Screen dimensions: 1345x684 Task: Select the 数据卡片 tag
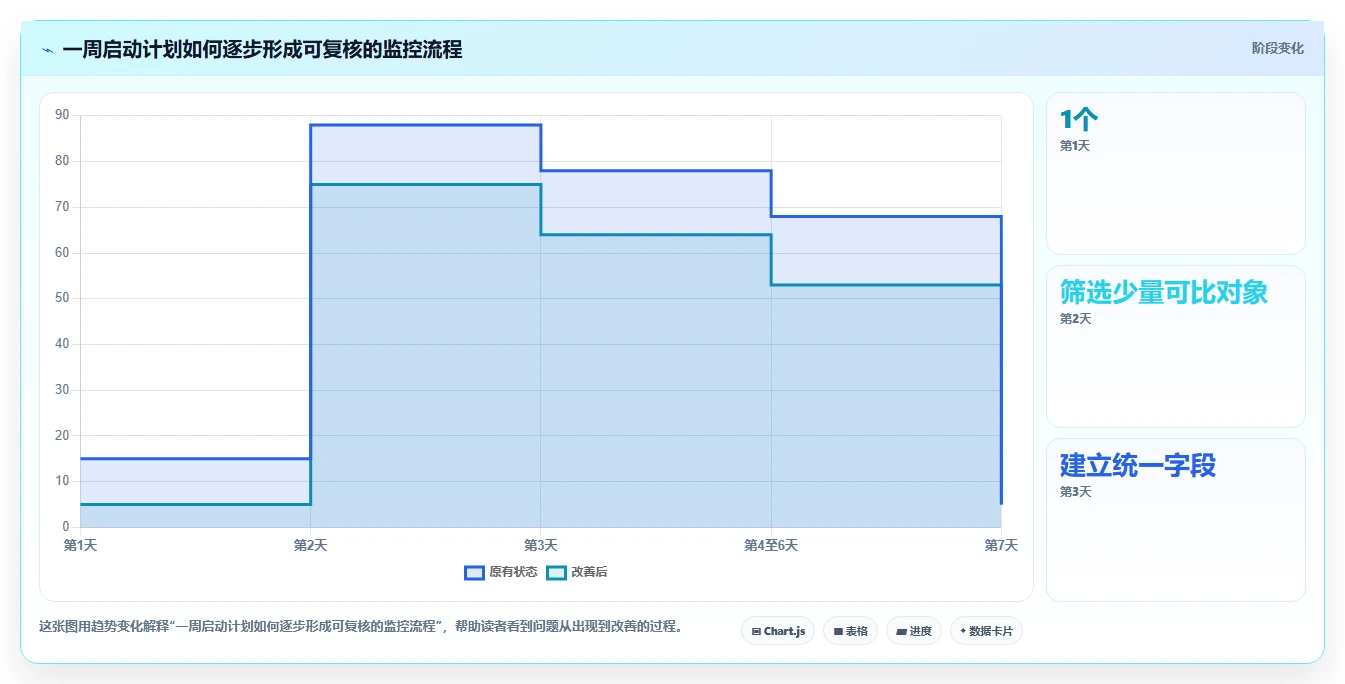coord(986,631)
